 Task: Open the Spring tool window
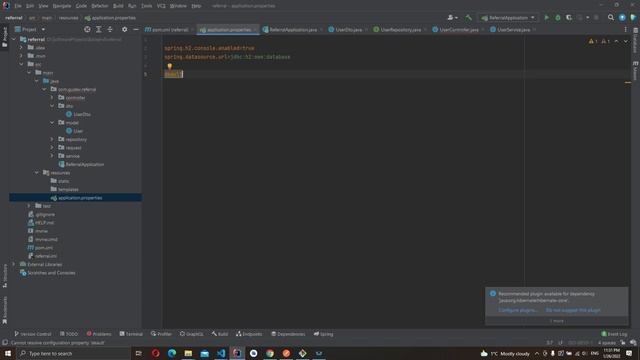pyautogui.click(x=323, y=334)
